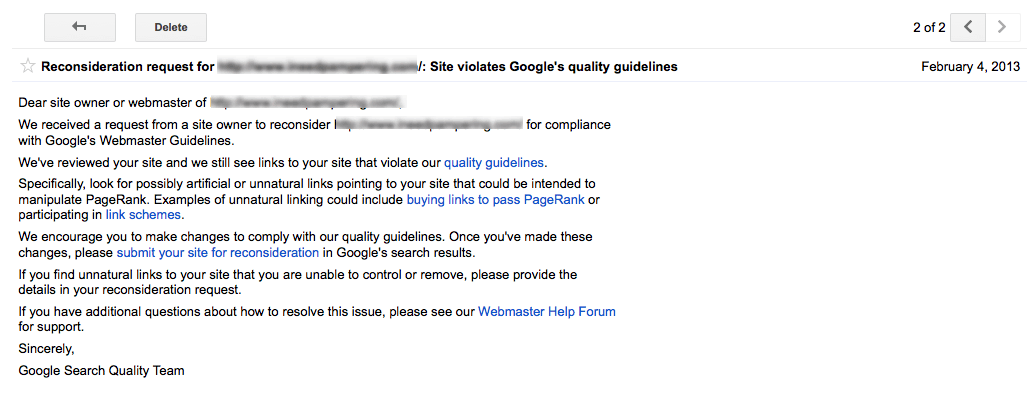This screenshot has width=1027, height=396.
Task: Open the quality guidelines link
Action: click(x=495, y=162)
